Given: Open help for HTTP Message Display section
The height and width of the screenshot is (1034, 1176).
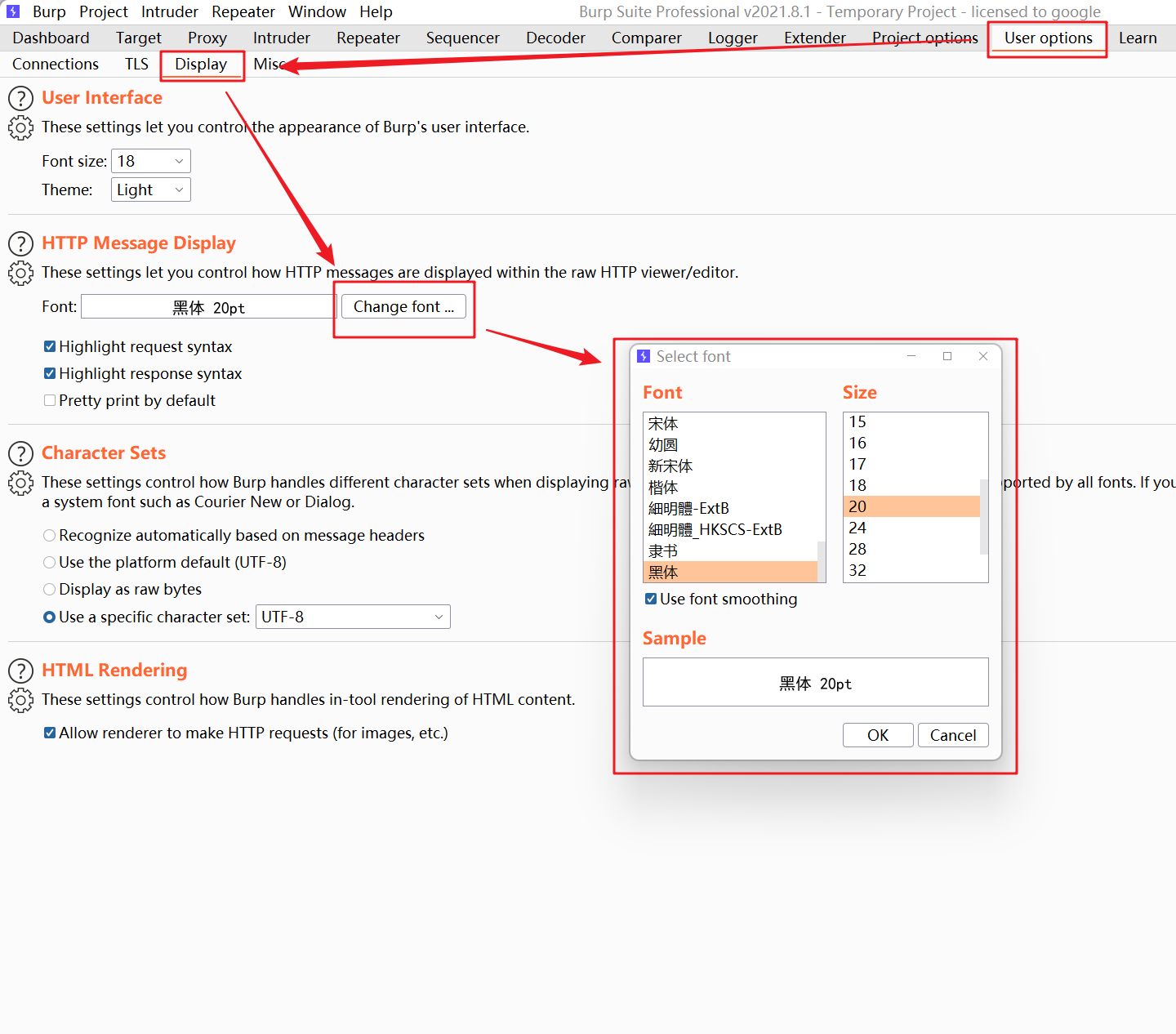Looking at the screenshot, I should click(x=20, y=243).
